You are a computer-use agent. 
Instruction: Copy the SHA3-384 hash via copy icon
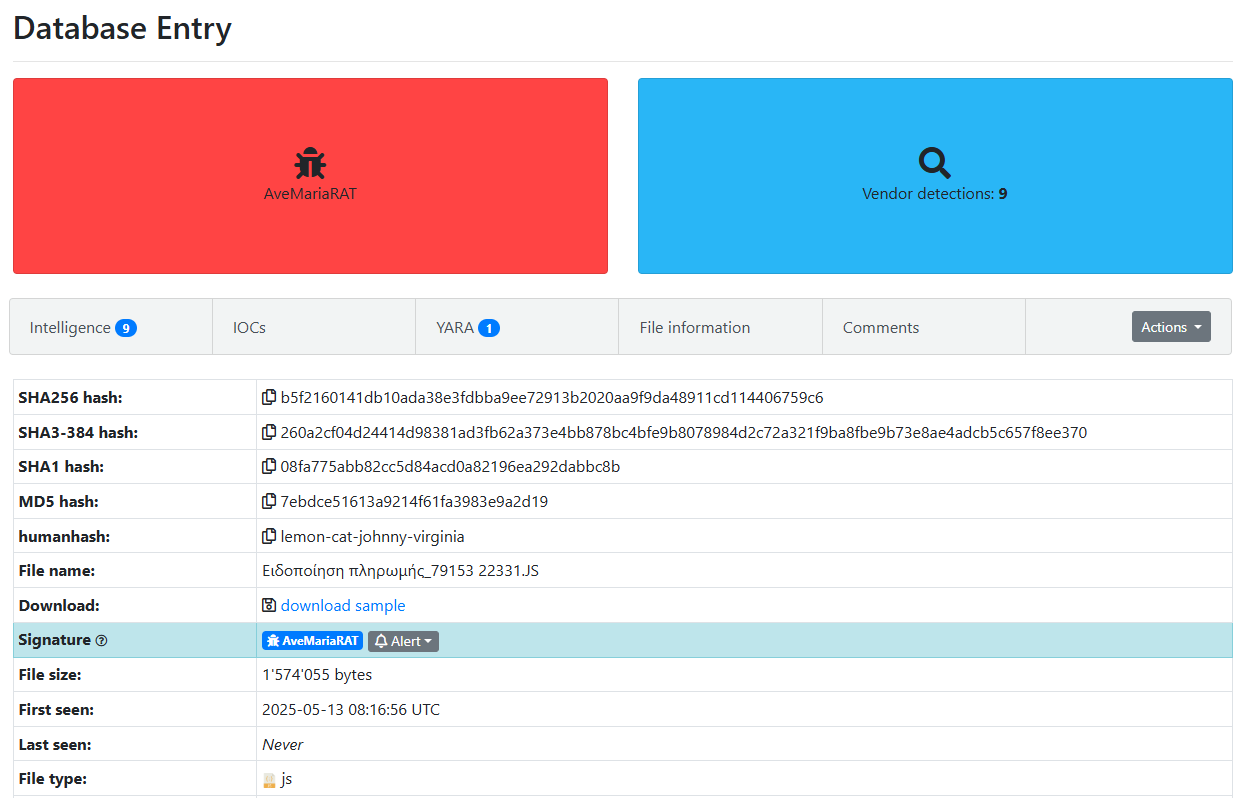tap(269, 433)
